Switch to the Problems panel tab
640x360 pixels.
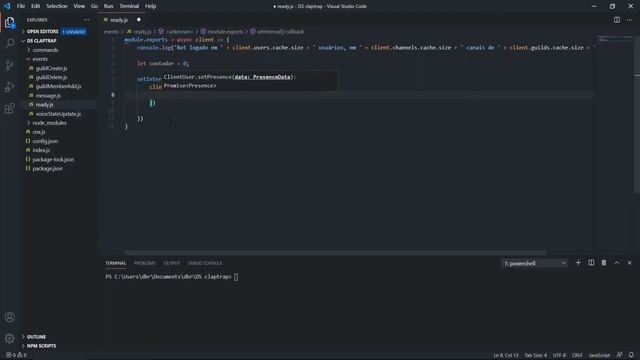[x=144, y=263]
